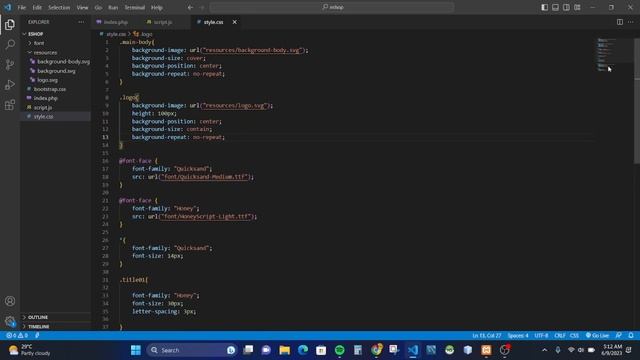Open the Run and Debug view
The image size is (640, 360).
coord(10,84)
